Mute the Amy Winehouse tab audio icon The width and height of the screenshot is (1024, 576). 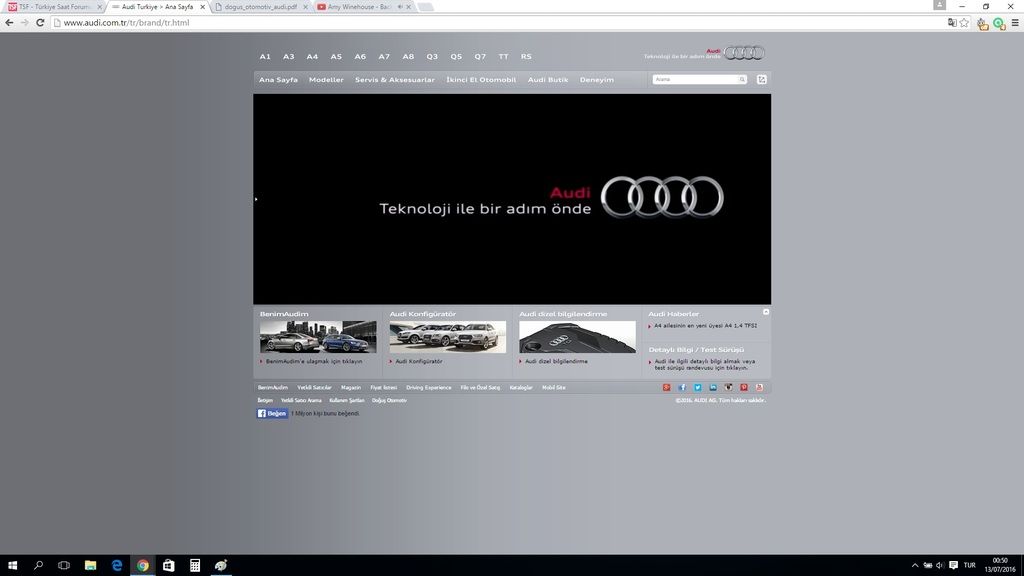[x=400, y=7]
